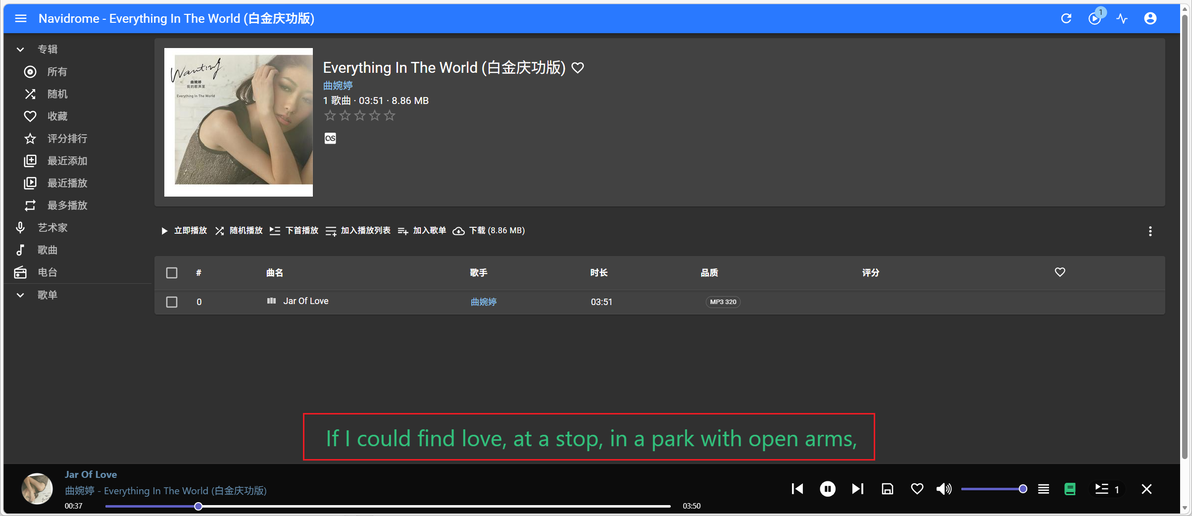This screenshot has height=516, width=1192.
Task: Sort by # column header
Action: click(x=198, y=273)
